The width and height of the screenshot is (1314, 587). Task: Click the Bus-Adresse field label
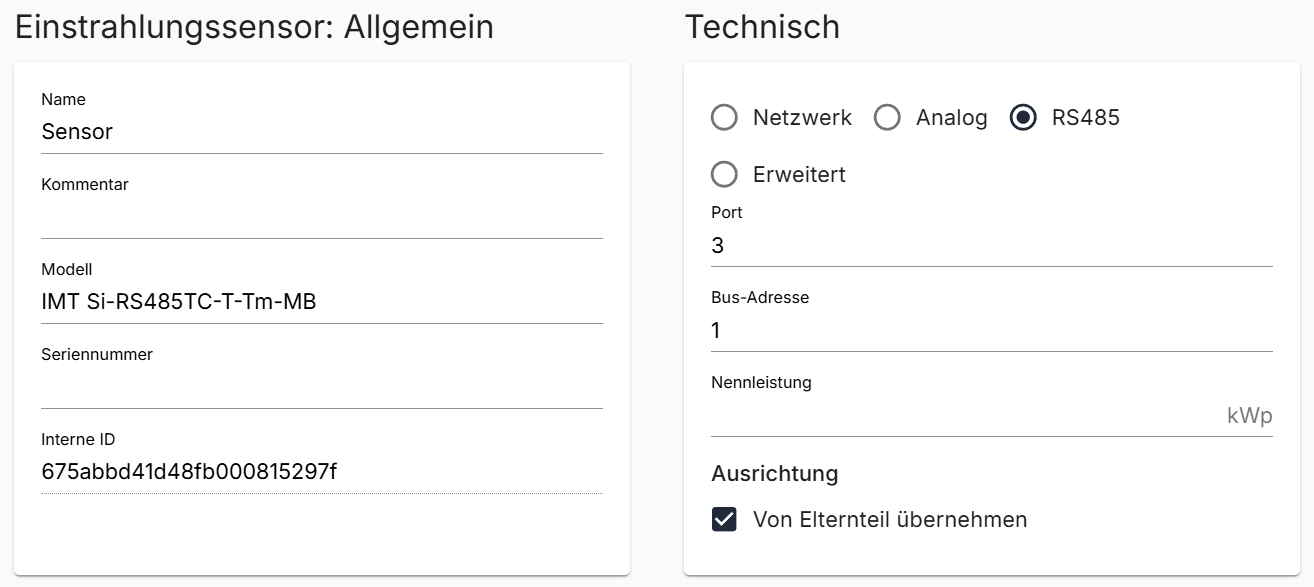pyautogui.click(x=760, y=297)
